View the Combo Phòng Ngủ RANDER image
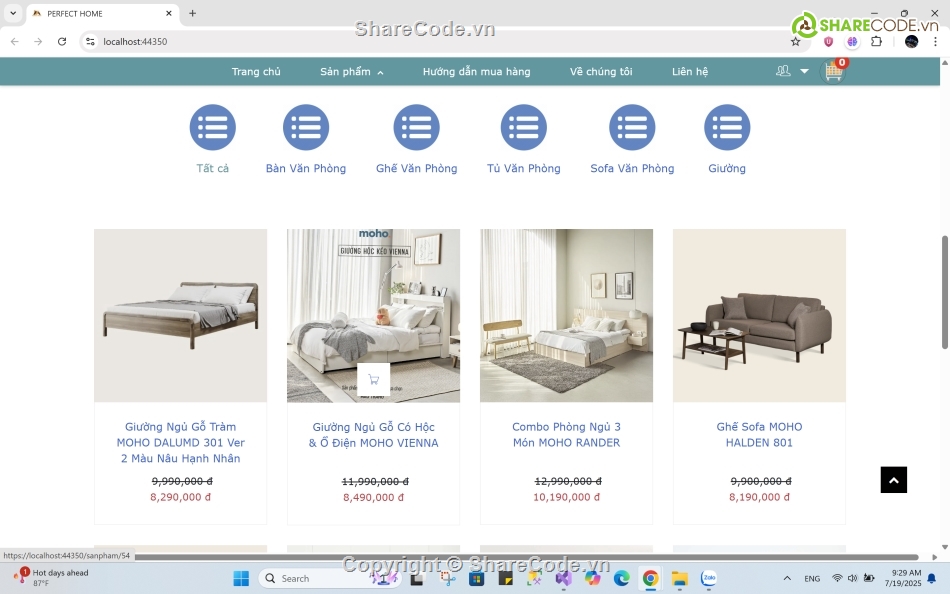This screenshot has width=950, height=594. (x=566, y=315)
